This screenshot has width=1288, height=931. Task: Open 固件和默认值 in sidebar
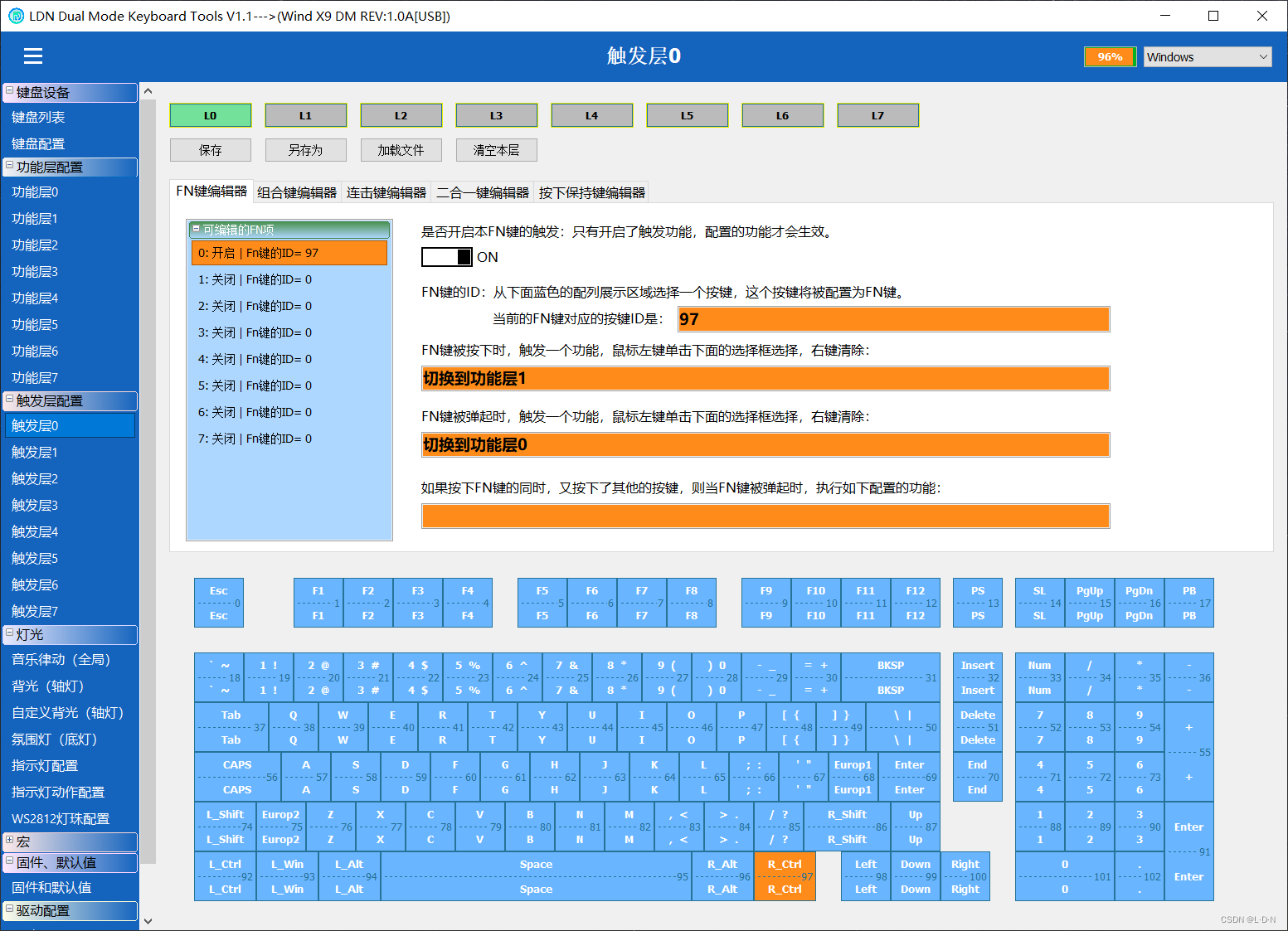70,888
